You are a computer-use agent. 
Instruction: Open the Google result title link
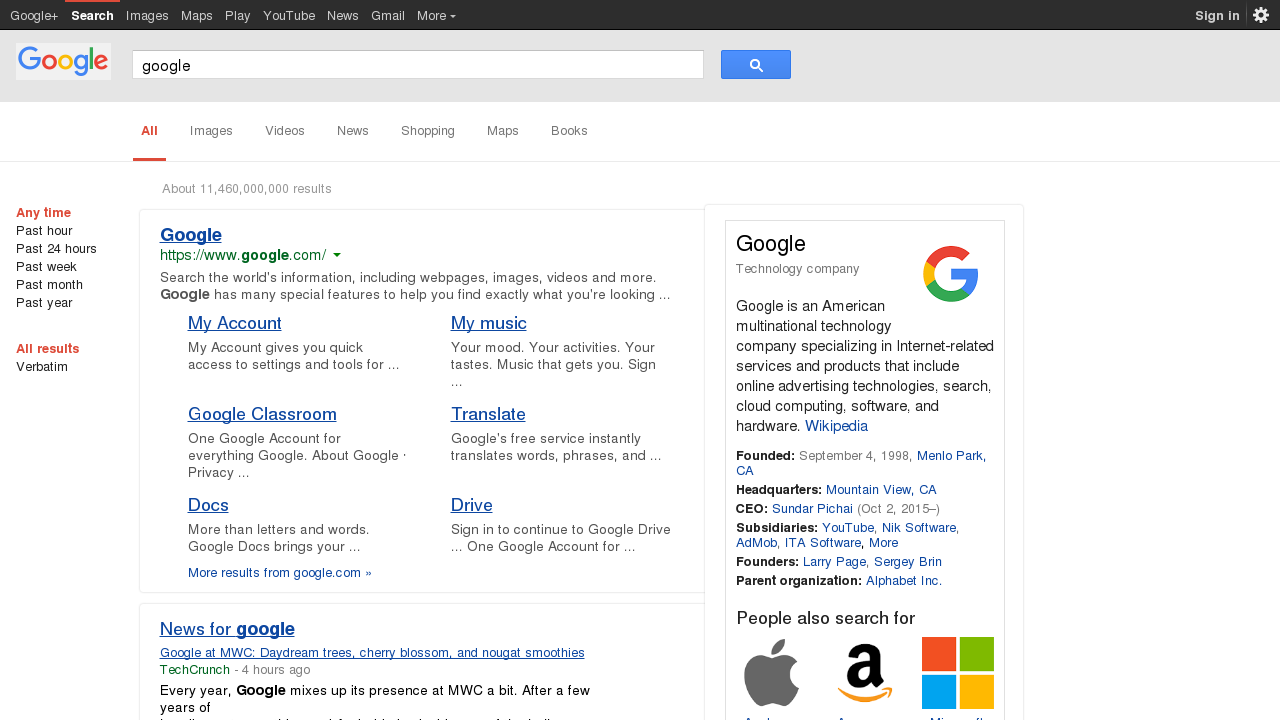(x=191, y=235)
